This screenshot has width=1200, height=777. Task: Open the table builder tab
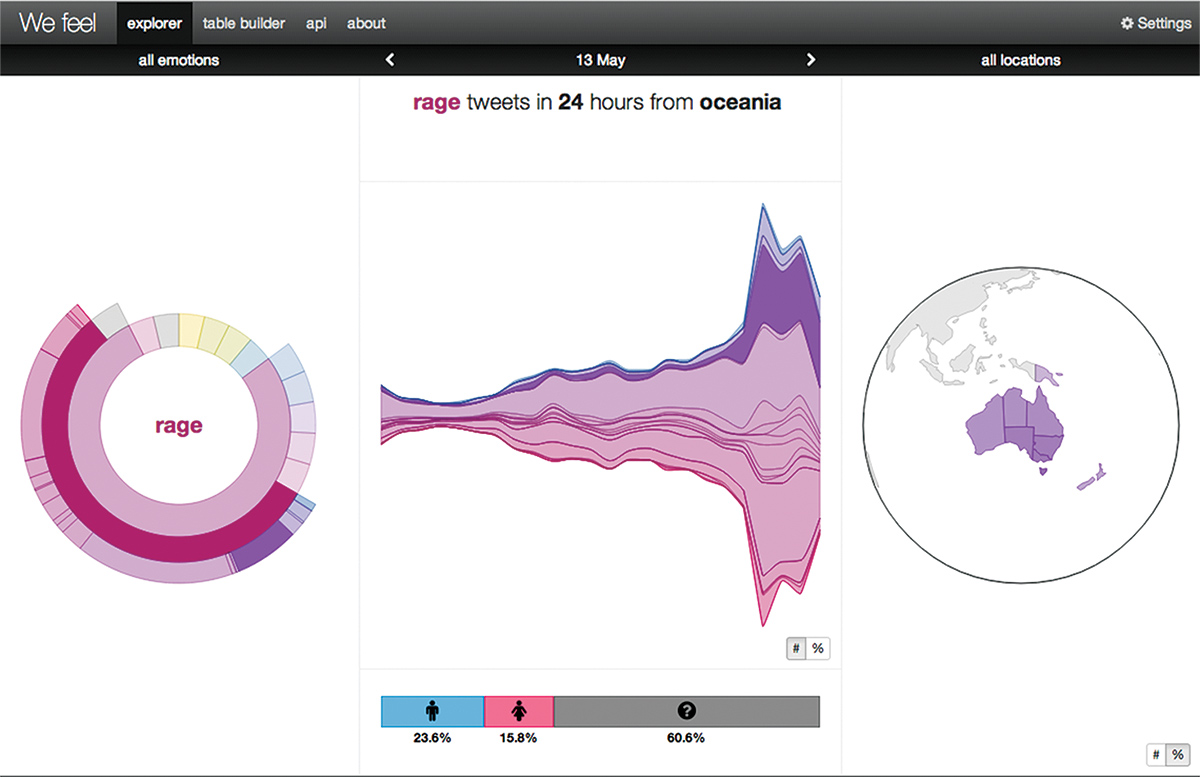[x=243, y=23]
